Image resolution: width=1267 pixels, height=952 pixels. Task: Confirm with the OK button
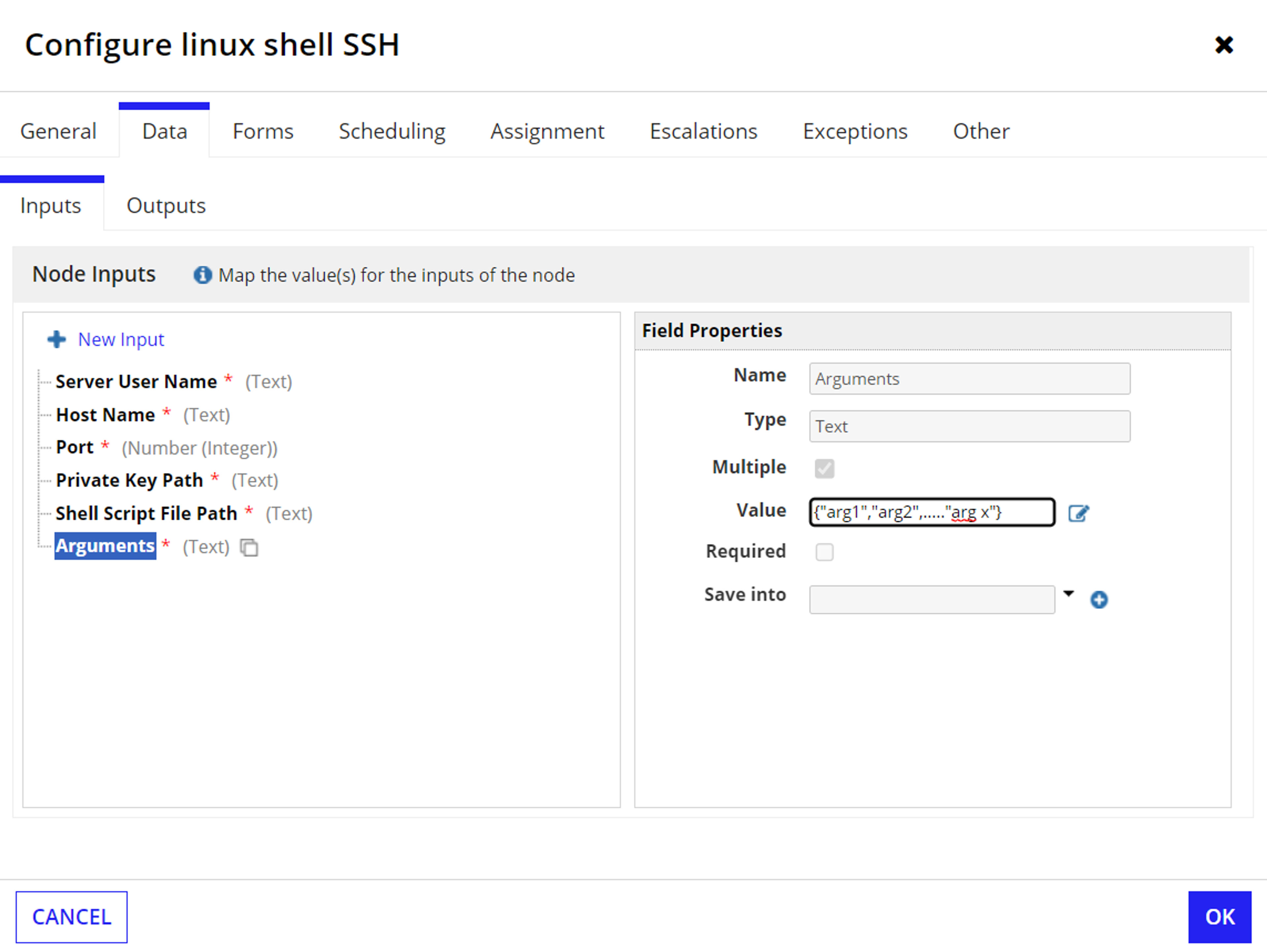(x=1219, y=916)
